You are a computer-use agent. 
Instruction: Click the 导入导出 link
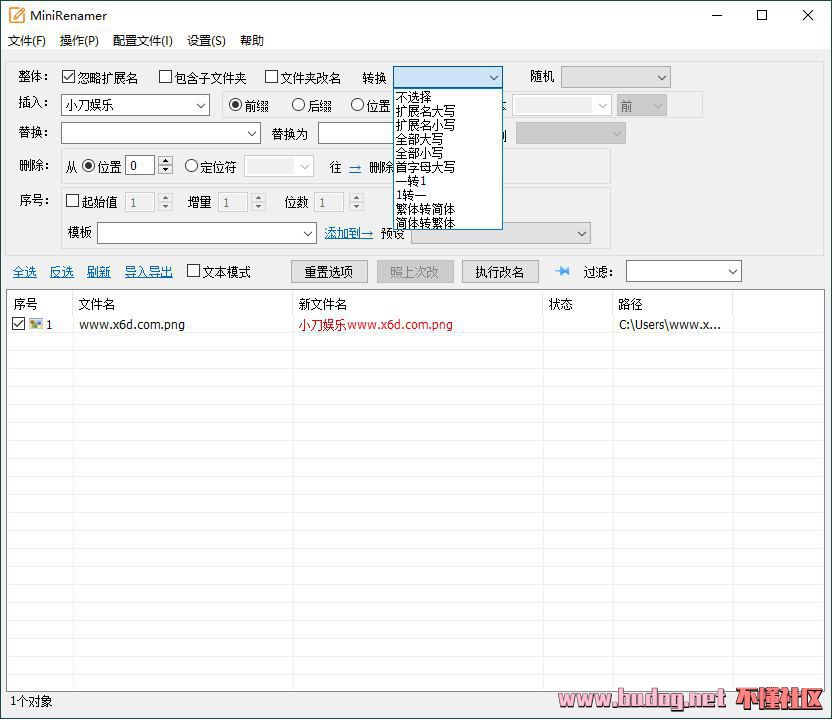[x=149, y=272]
